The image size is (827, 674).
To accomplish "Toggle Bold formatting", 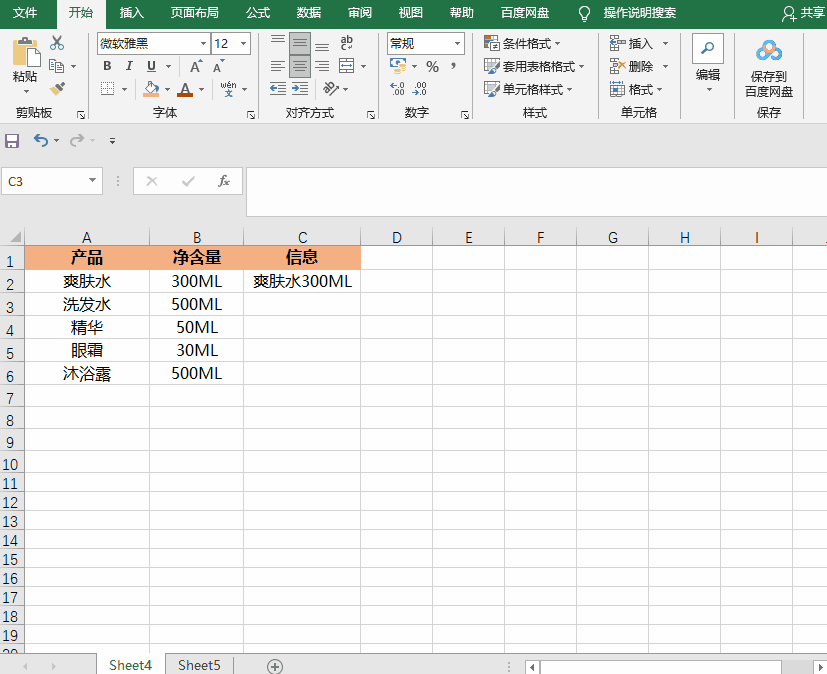I will click(x=108, y=66).
